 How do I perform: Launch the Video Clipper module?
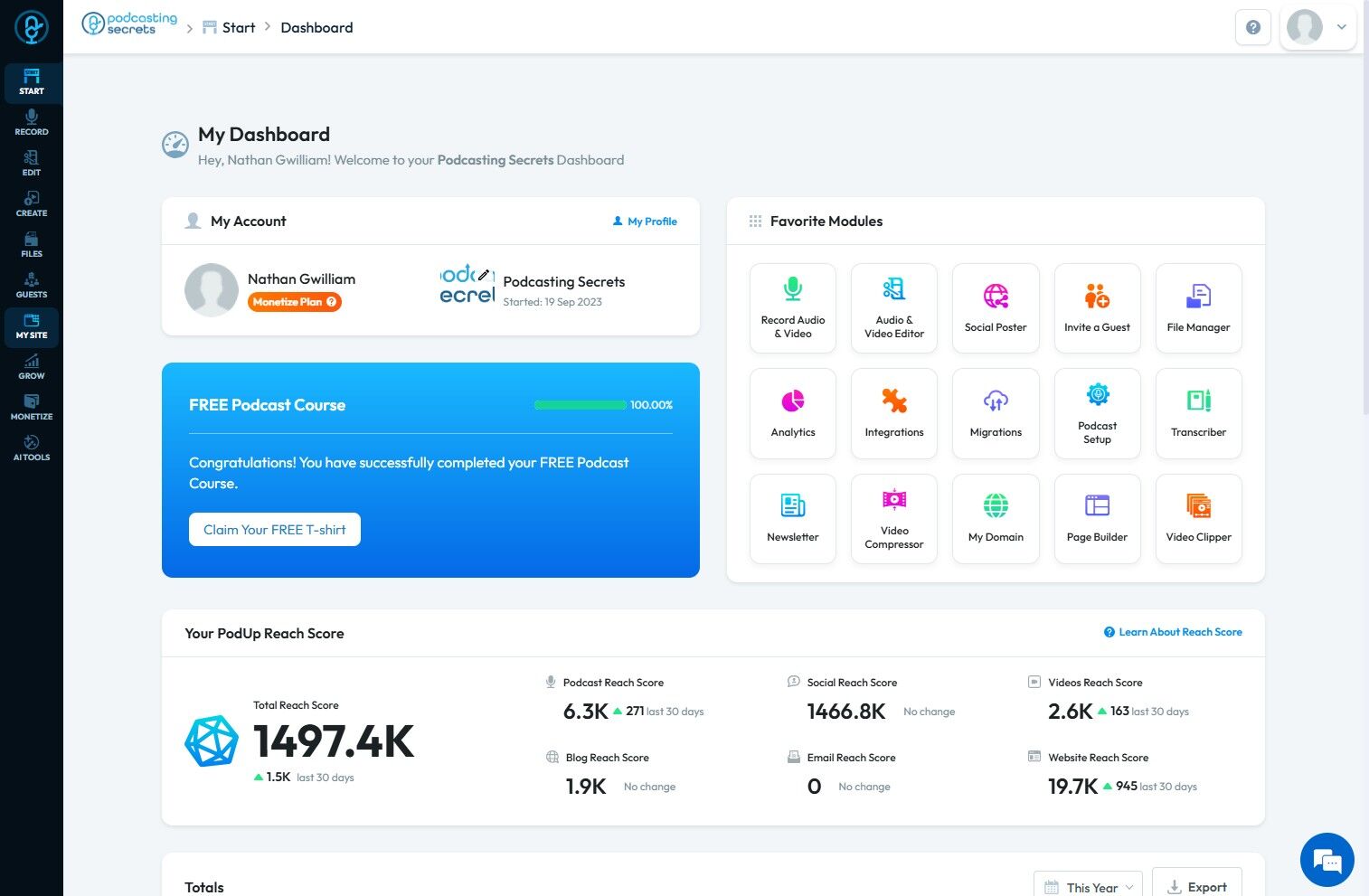click(1198, 519)
